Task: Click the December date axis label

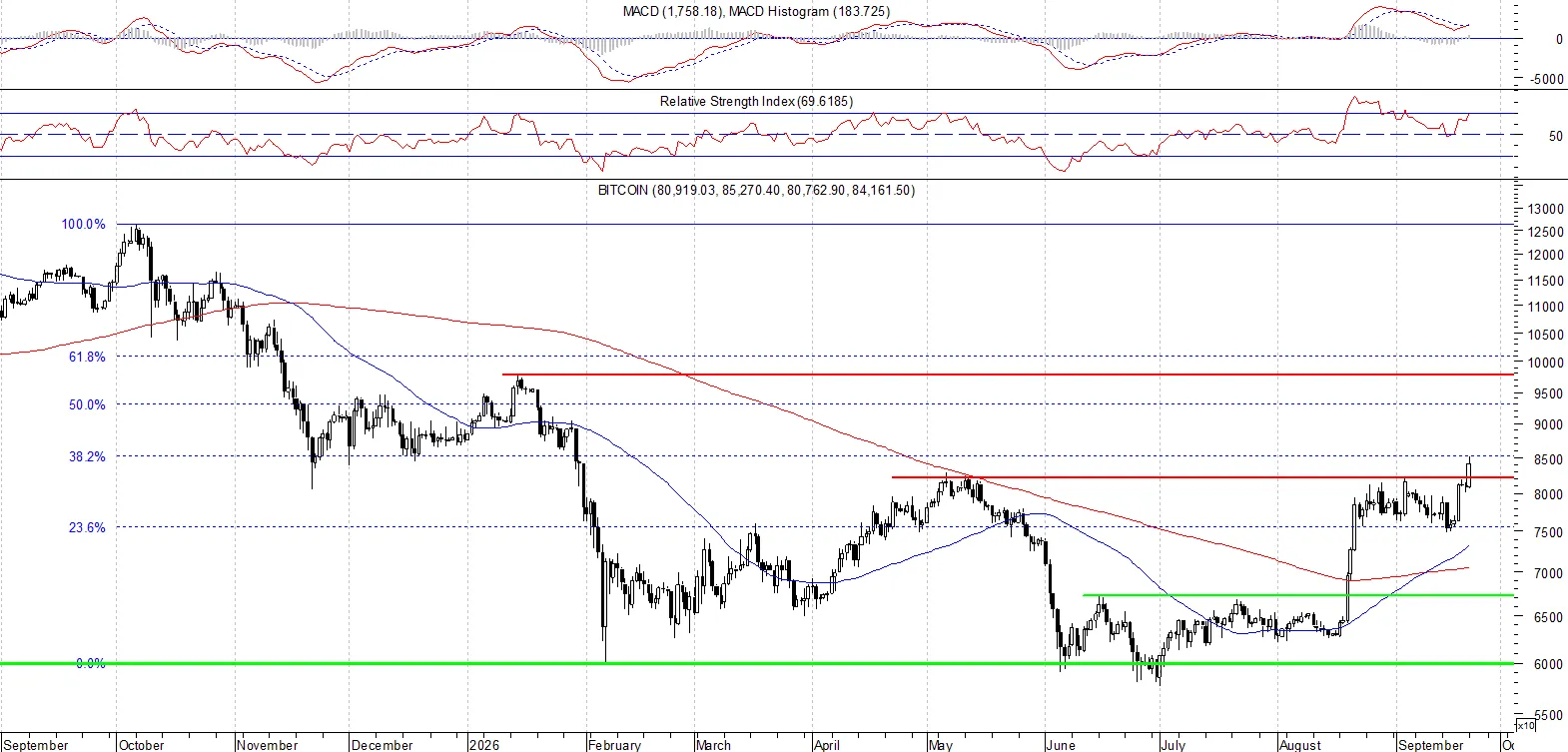Action: point(383,745)
